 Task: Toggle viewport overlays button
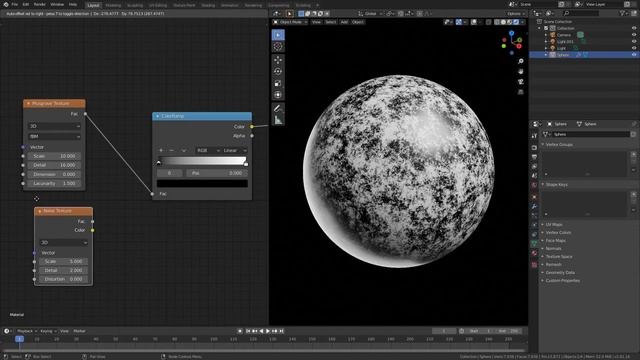(x=473, y=22)
